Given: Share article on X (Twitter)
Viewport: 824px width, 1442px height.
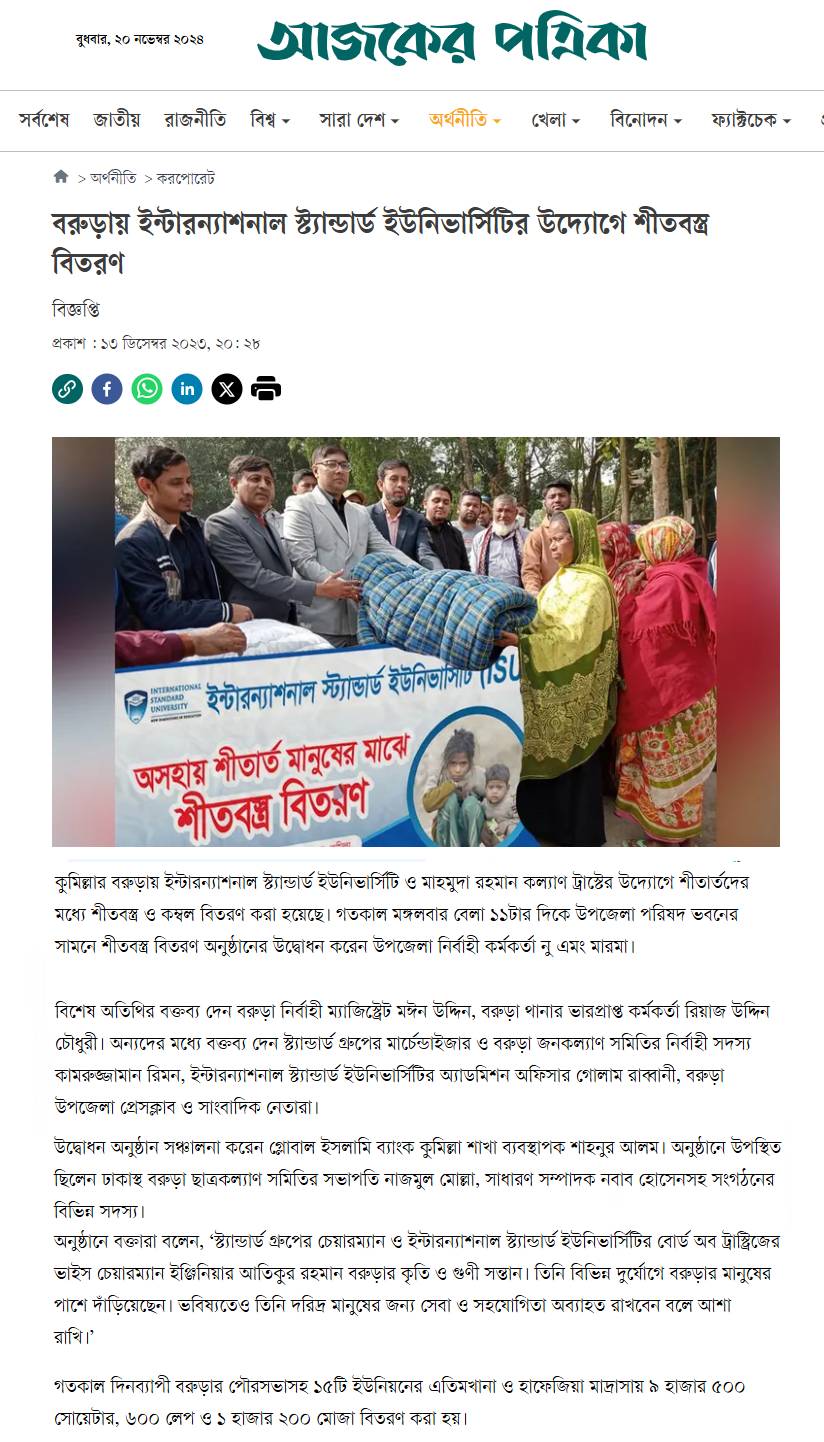Looking at the screenshot, I should click(227, 388).
